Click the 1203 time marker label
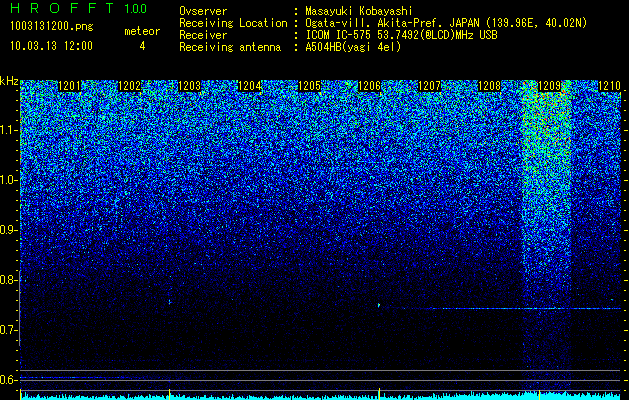The width and height of the screenshot is (629, 400). click(189, 86)
